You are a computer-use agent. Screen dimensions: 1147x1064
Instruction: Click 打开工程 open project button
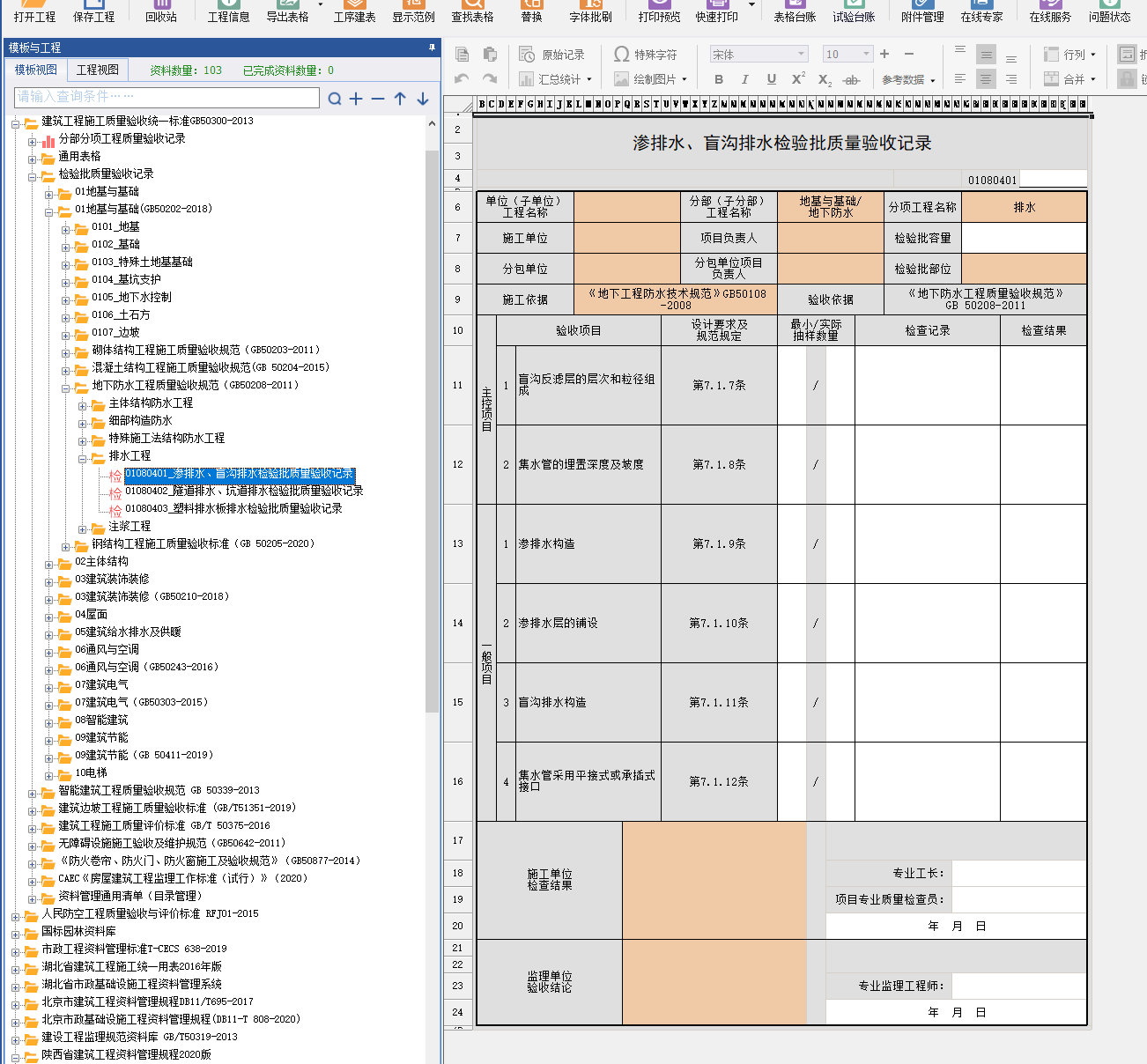pos(35,11)
